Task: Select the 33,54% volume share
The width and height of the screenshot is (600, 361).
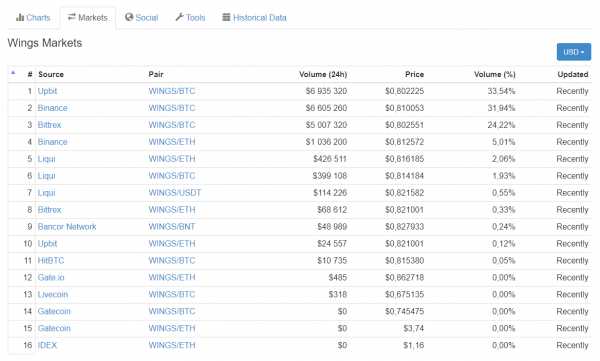Action: coord(501,91)
